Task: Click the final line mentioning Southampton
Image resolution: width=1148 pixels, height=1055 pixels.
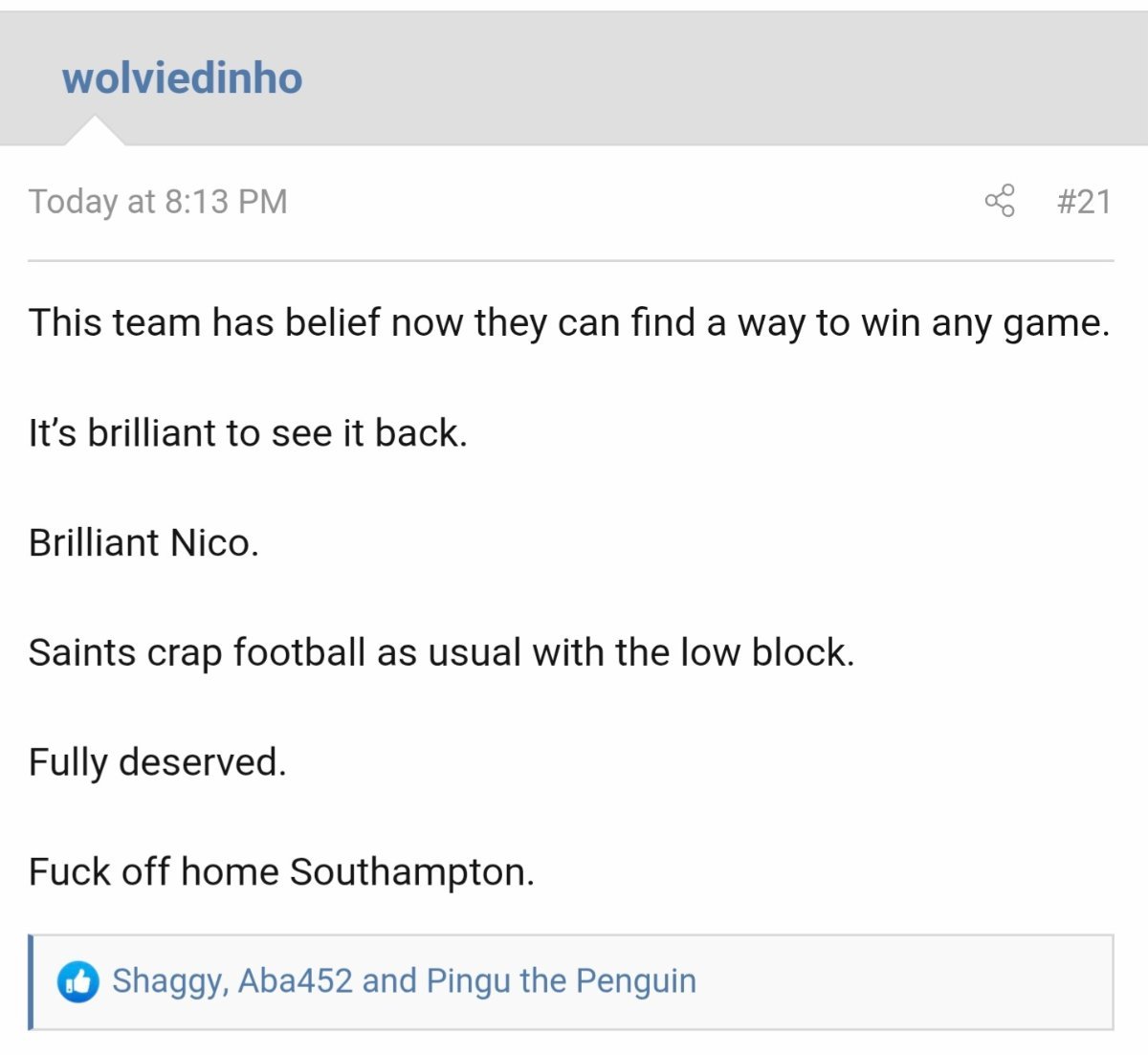Action: pos(281,871)
